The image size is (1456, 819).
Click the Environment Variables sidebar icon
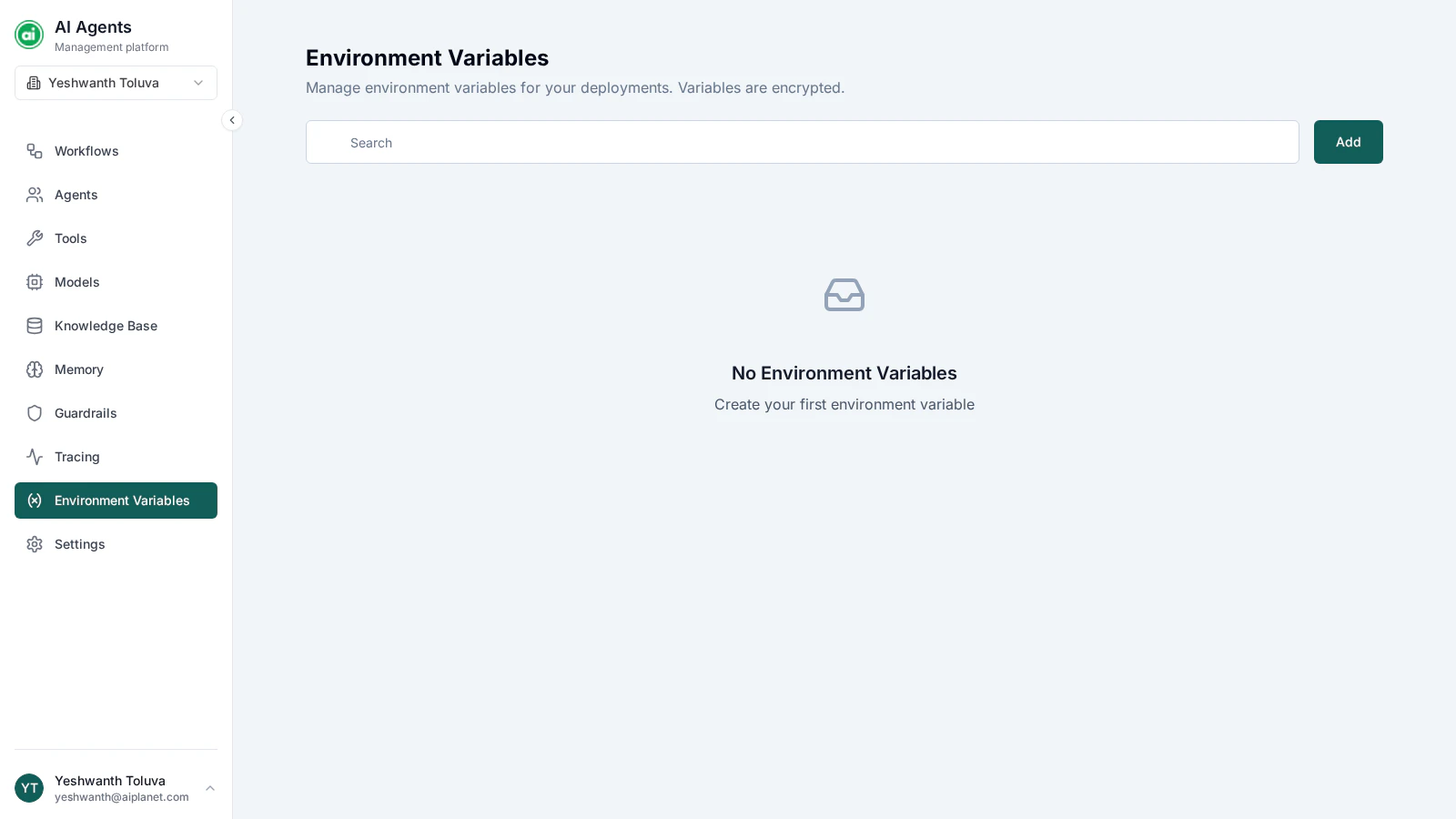point(35,500)
